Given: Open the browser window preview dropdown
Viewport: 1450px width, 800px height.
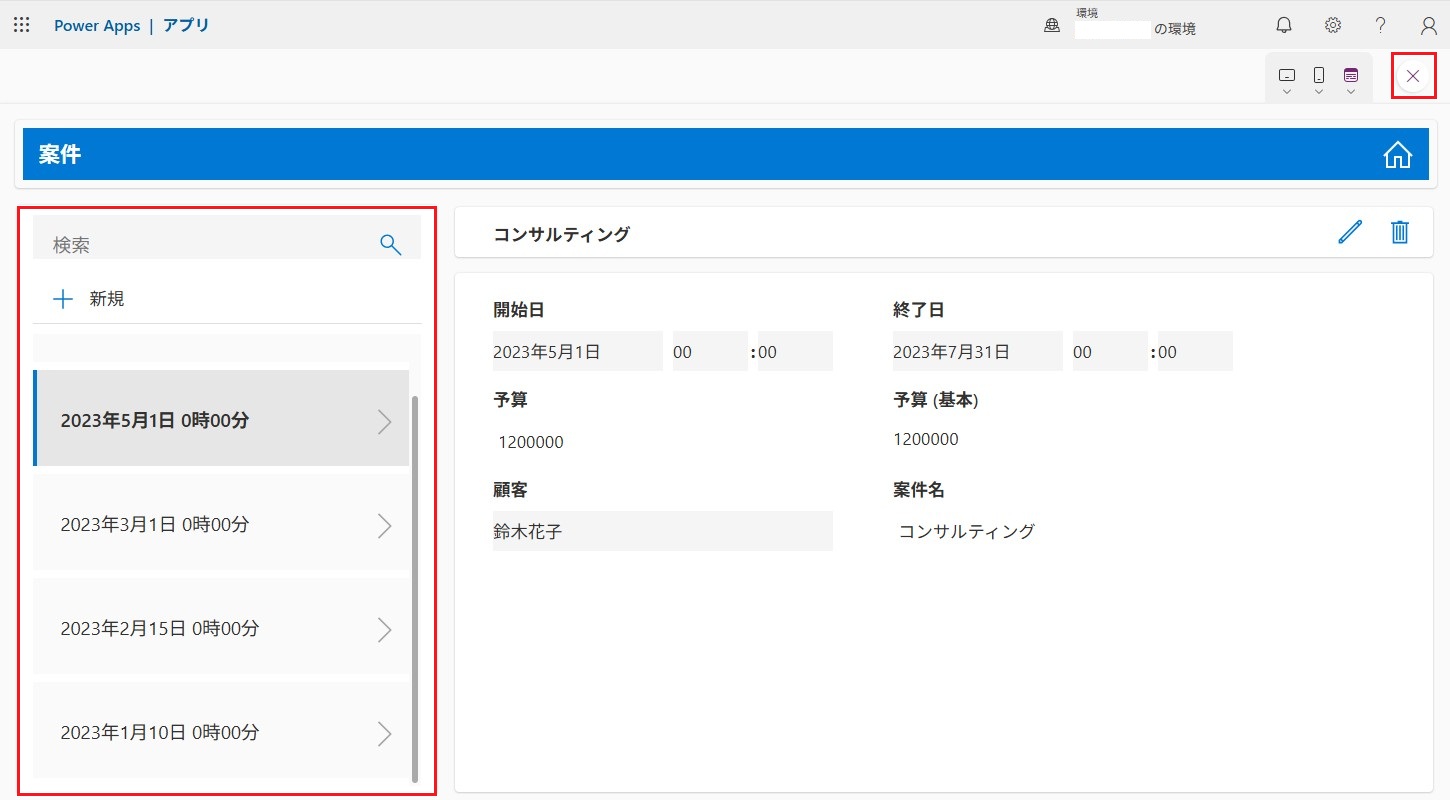Looking at the screenshot, I should tap(1351, 78).
